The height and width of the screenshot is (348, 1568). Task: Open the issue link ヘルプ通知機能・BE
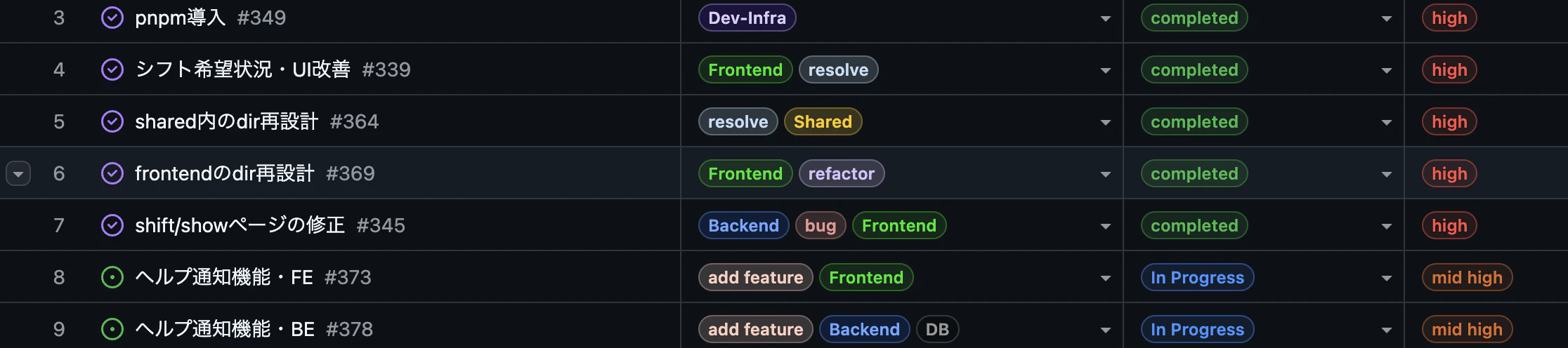pyautogui.click(x=225, y=329)
